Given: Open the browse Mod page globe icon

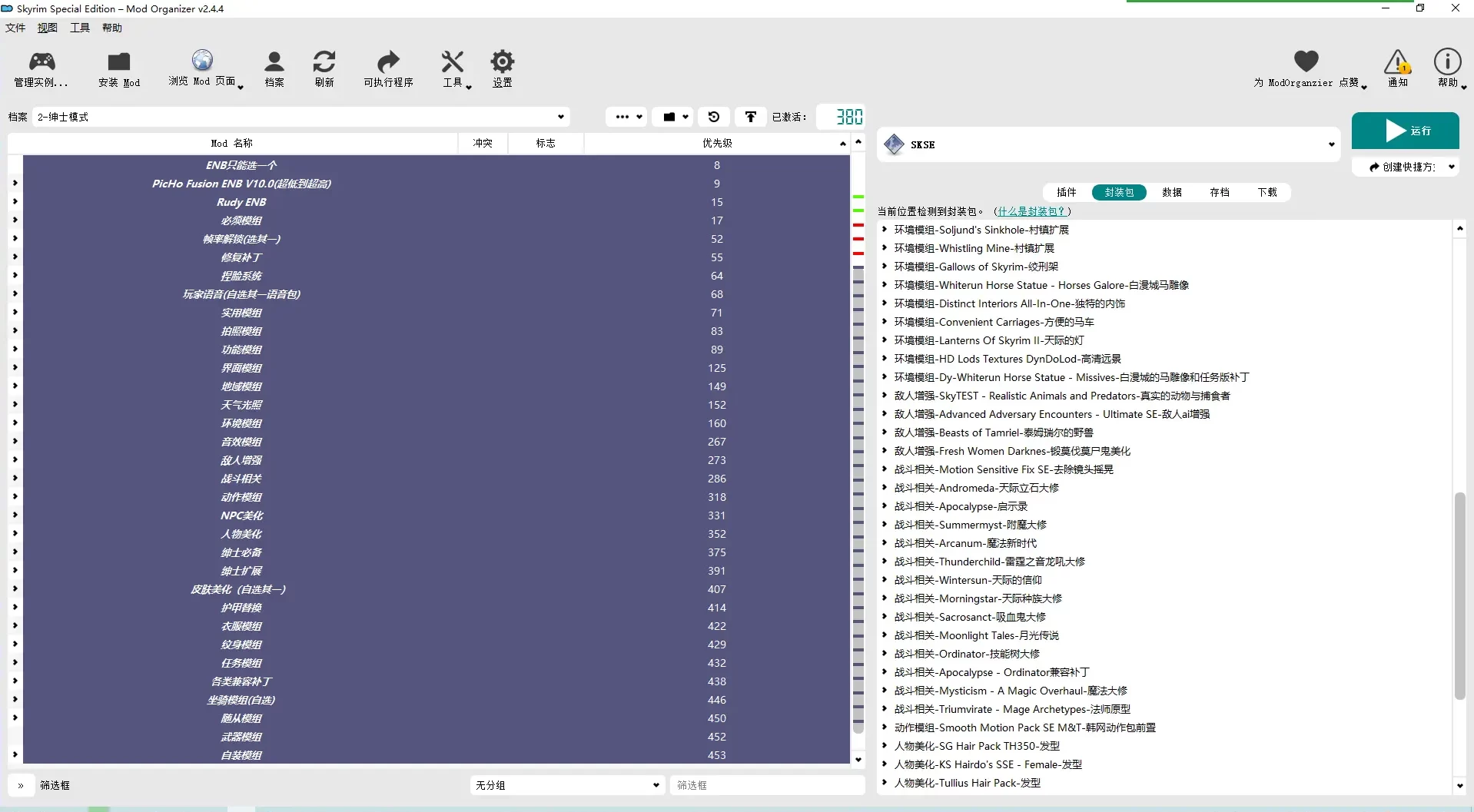Looking at the screenshot, I should (202, 60).
